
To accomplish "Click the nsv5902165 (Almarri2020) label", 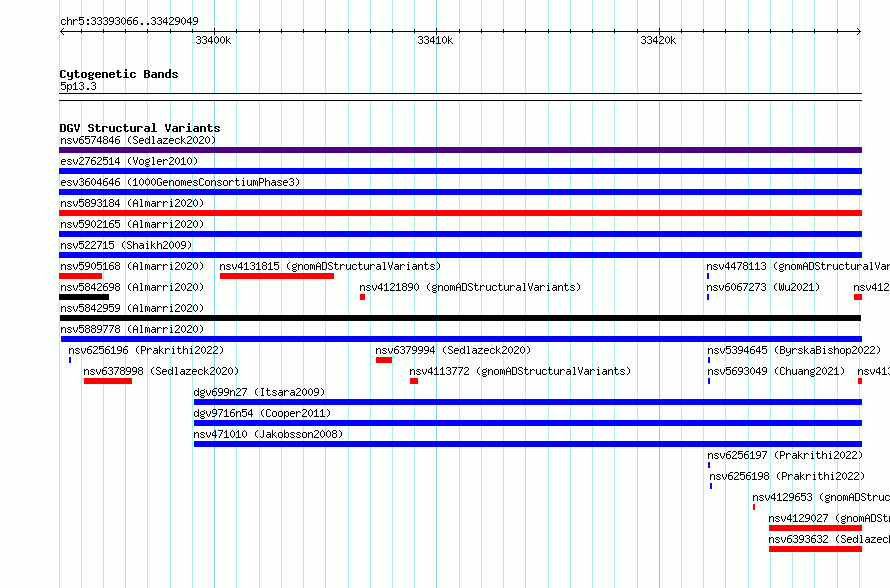I will tap(132, 224).
